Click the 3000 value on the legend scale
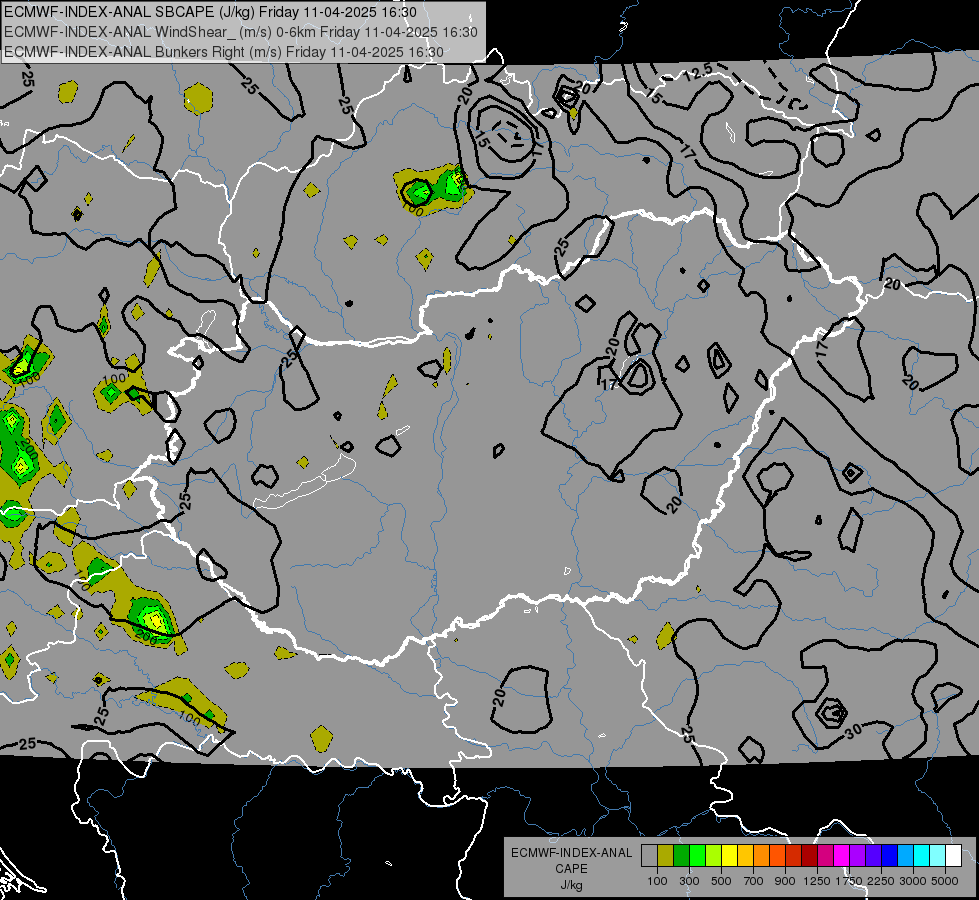 click(x=913, y=881)
